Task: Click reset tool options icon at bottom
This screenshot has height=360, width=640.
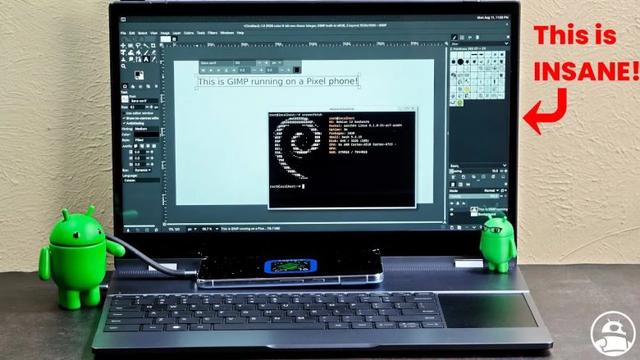Action: 156,230
